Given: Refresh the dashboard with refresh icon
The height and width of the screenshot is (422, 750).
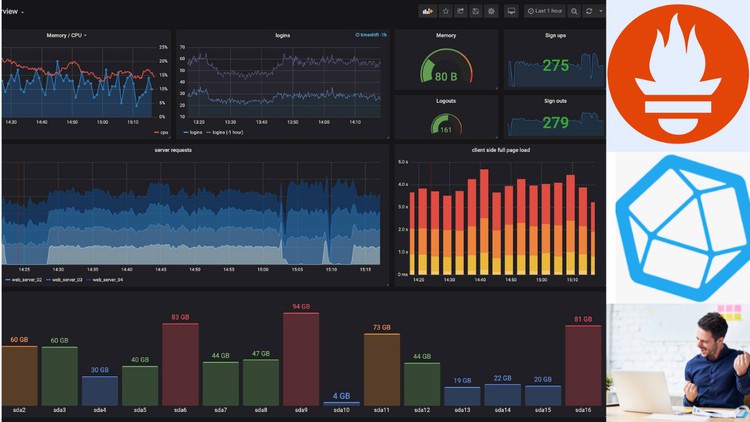Looking at the screenshot, I should [x=589, y=11].
